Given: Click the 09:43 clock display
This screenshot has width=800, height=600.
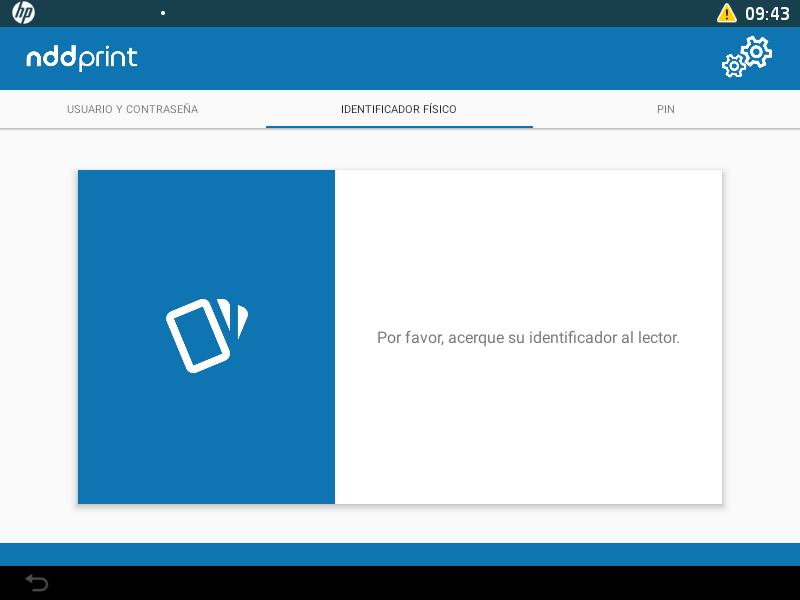Looking at the screenshot, I should coord(767,14).
